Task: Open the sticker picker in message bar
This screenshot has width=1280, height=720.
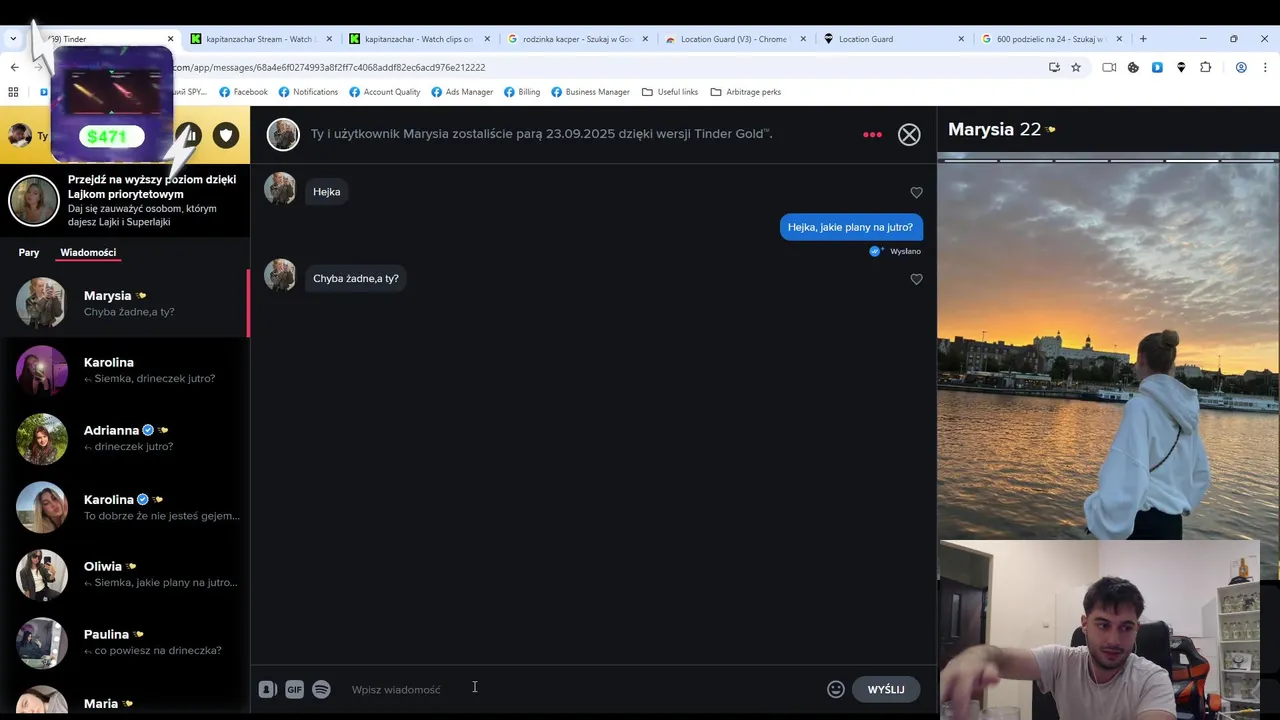Action: tap(267, 689)
